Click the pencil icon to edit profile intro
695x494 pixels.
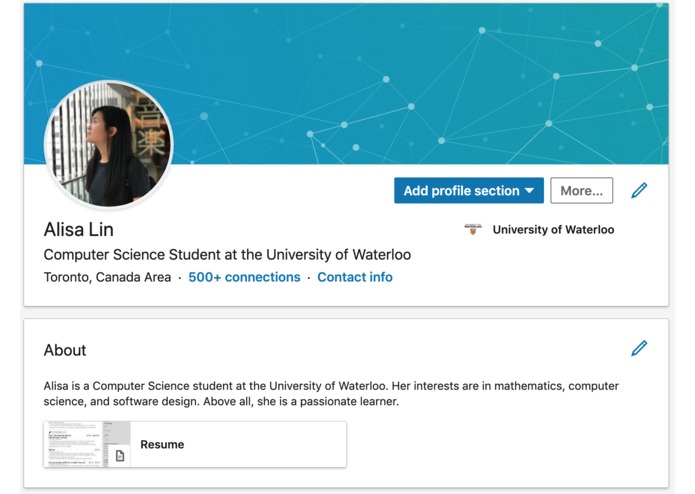[639, 191]
